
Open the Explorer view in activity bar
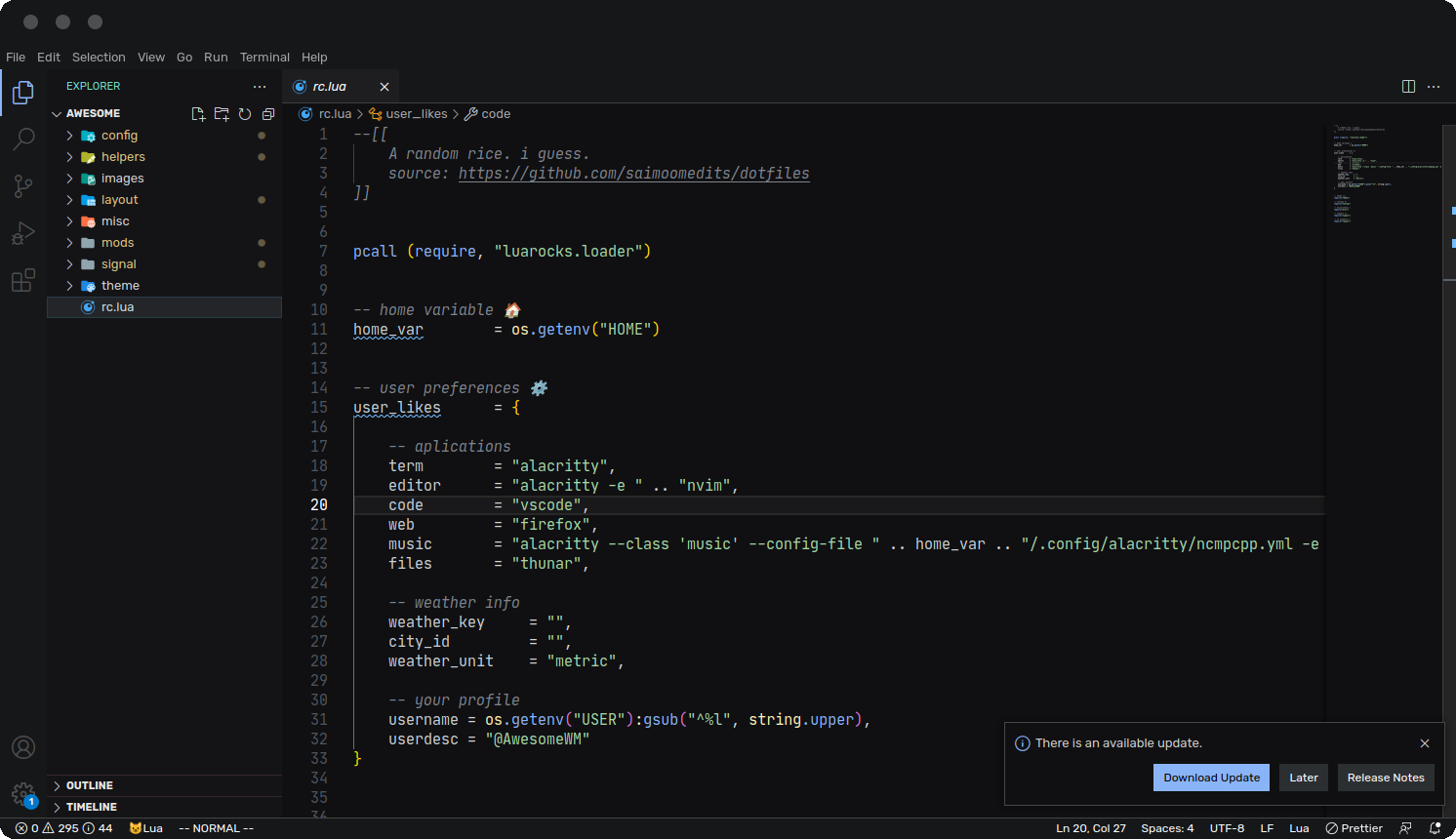pyautogui.click(x=23, y=93)
